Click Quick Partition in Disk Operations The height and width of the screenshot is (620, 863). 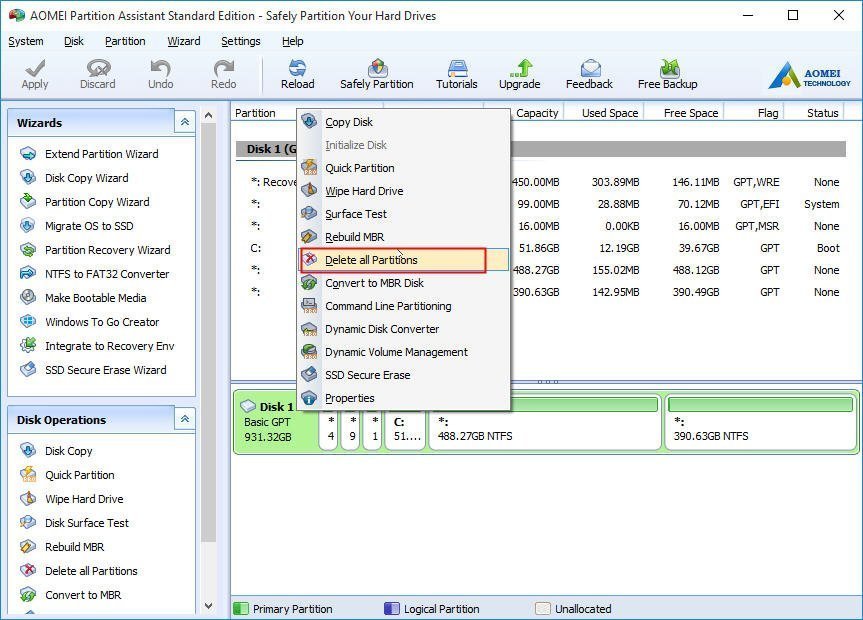[67, 475]
